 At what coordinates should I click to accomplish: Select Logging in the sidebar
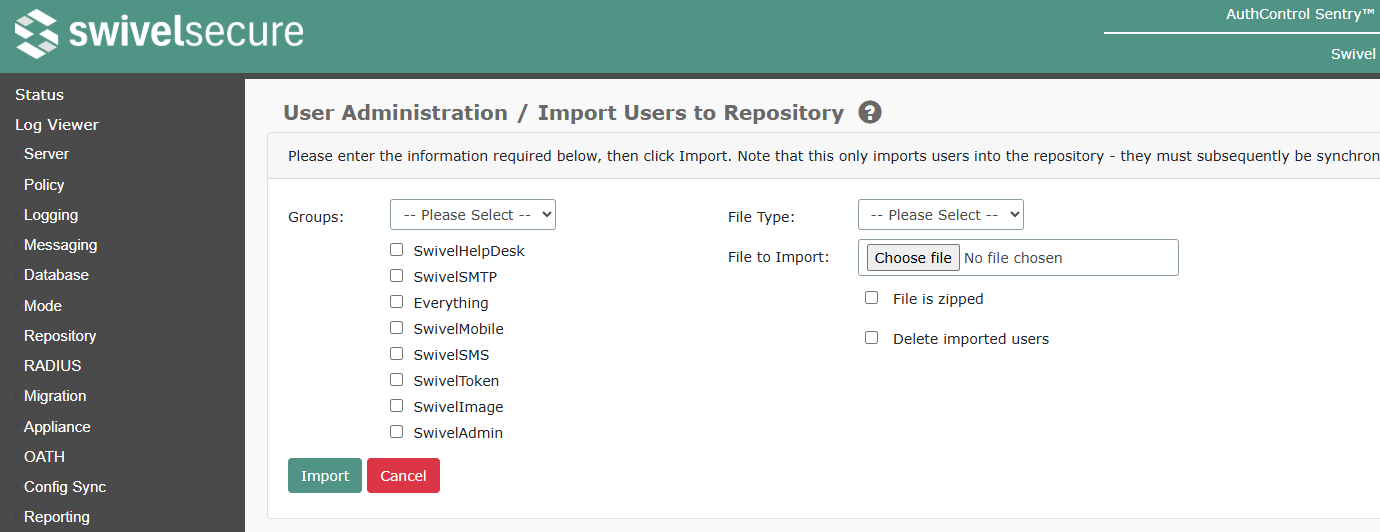(51, 215)
